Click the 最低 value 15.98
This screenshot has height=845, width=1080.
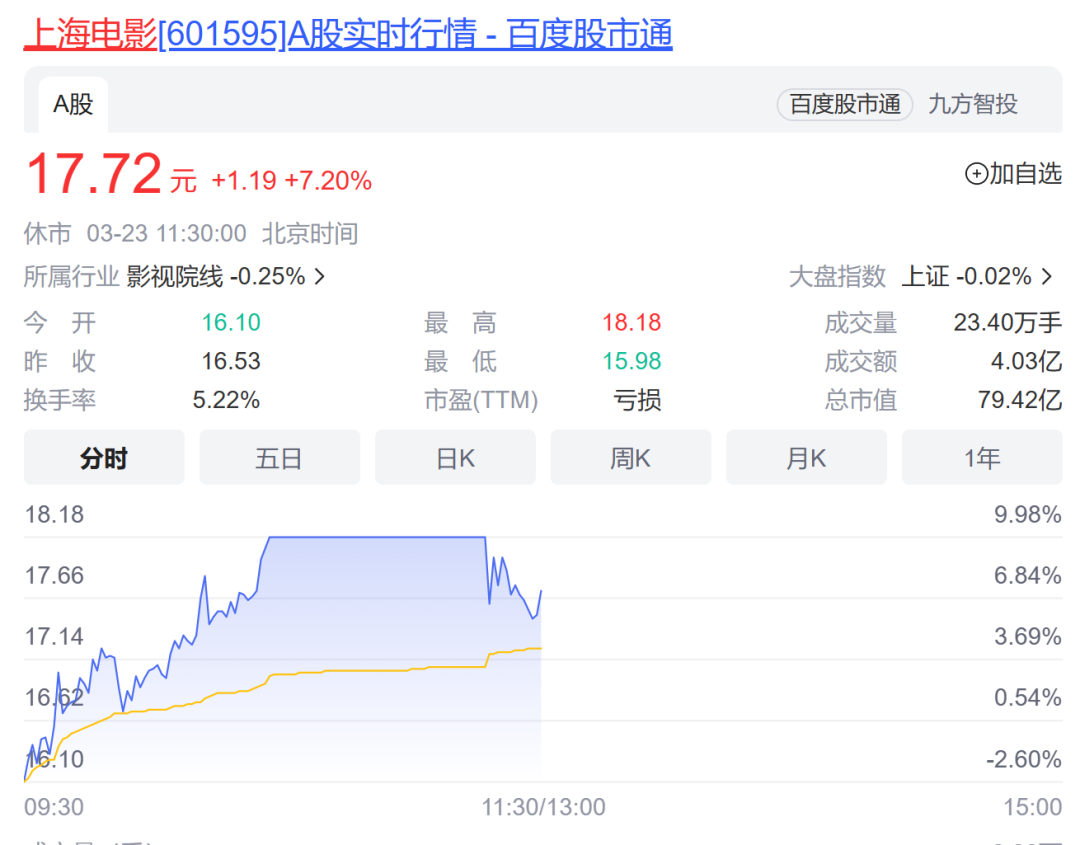click(x=632, y=361)
